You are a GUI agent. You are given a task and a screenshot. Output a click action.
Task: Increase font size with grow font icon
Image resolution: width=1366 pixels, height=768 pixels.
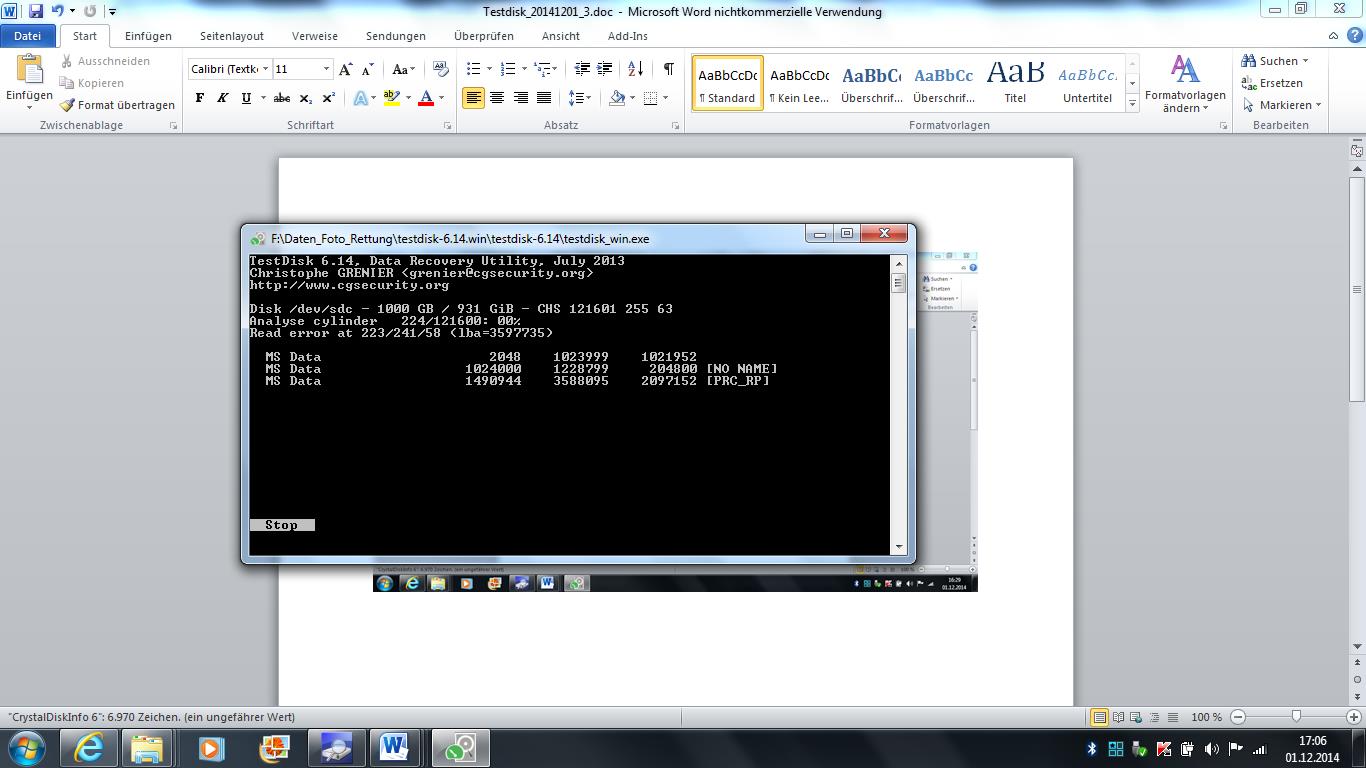click(346, 69)
